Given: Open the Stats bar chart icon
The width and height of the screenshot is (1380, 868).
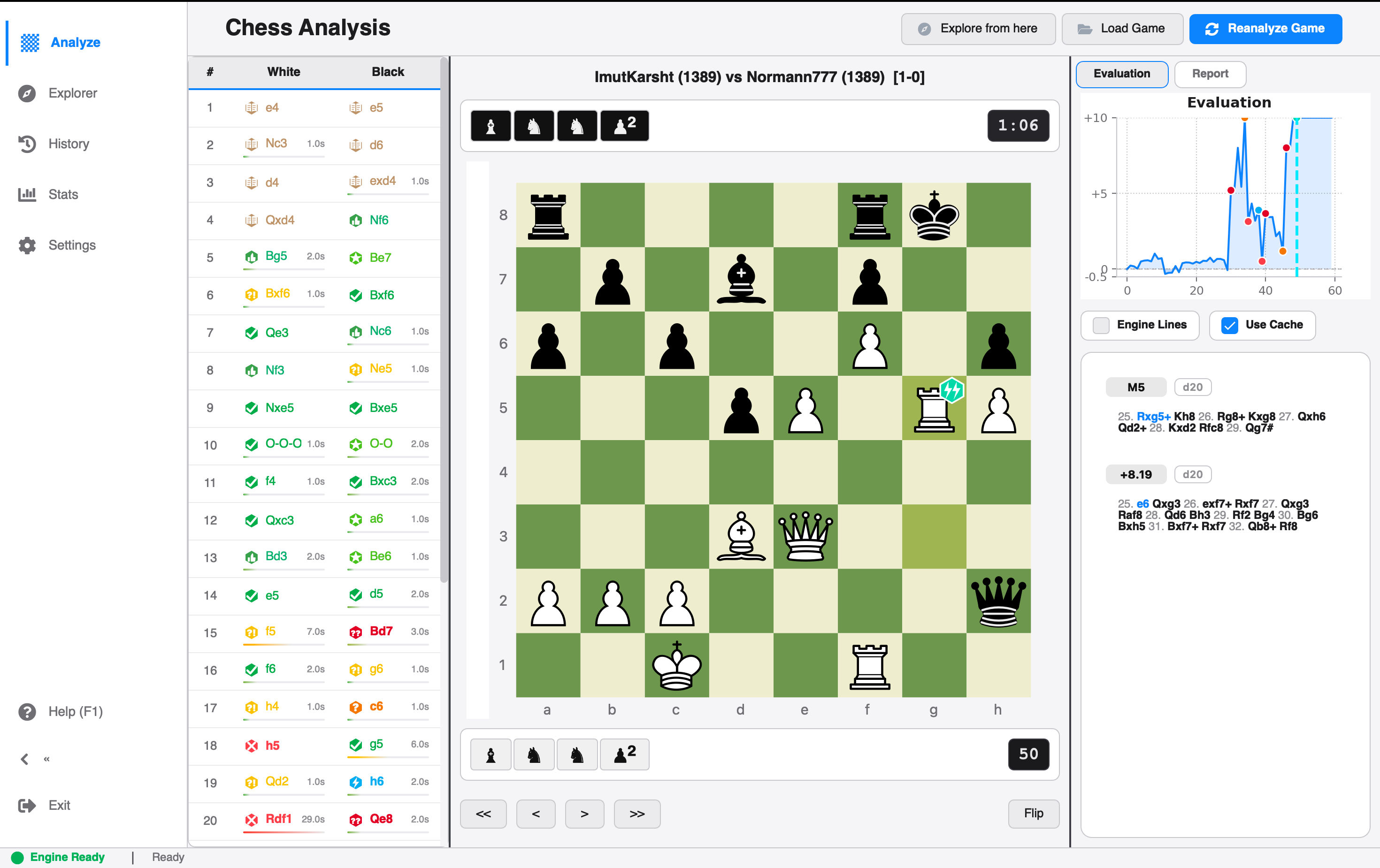Looking at the screenshot, I should click(27, 194).
